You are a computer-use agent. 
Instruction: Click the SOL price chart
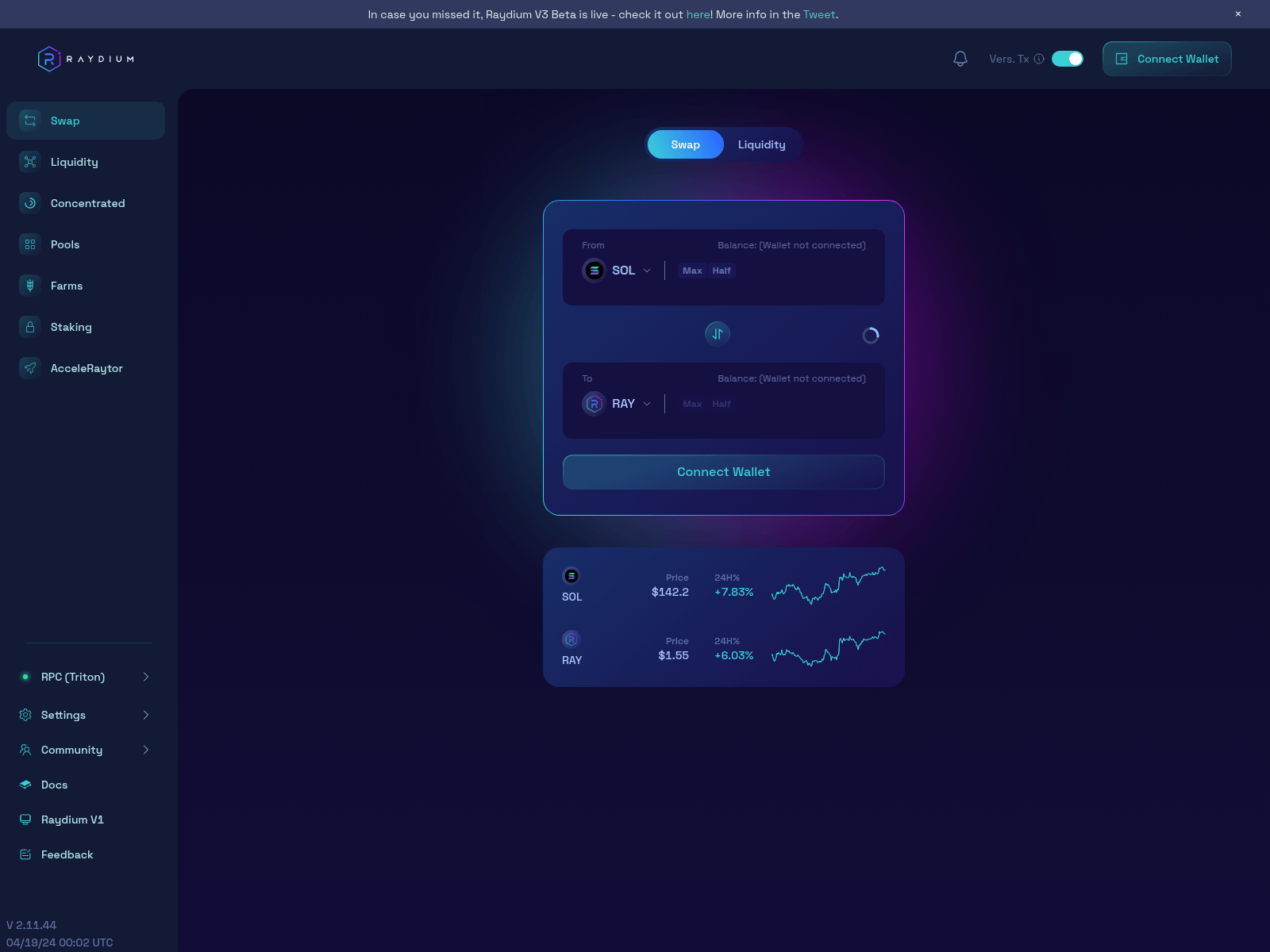coord(828,585)
